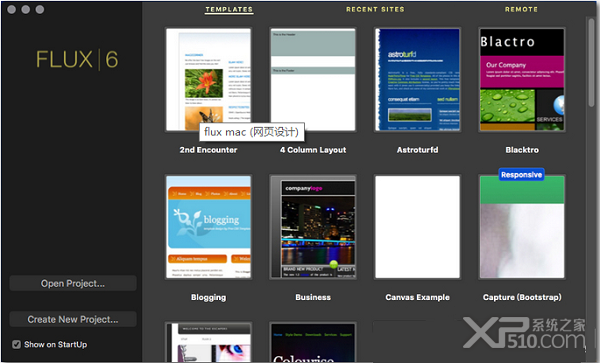The width and height of the screenshot is (600, 363).
Task: Switch to the Recent Sites tab
Action: 375,9
